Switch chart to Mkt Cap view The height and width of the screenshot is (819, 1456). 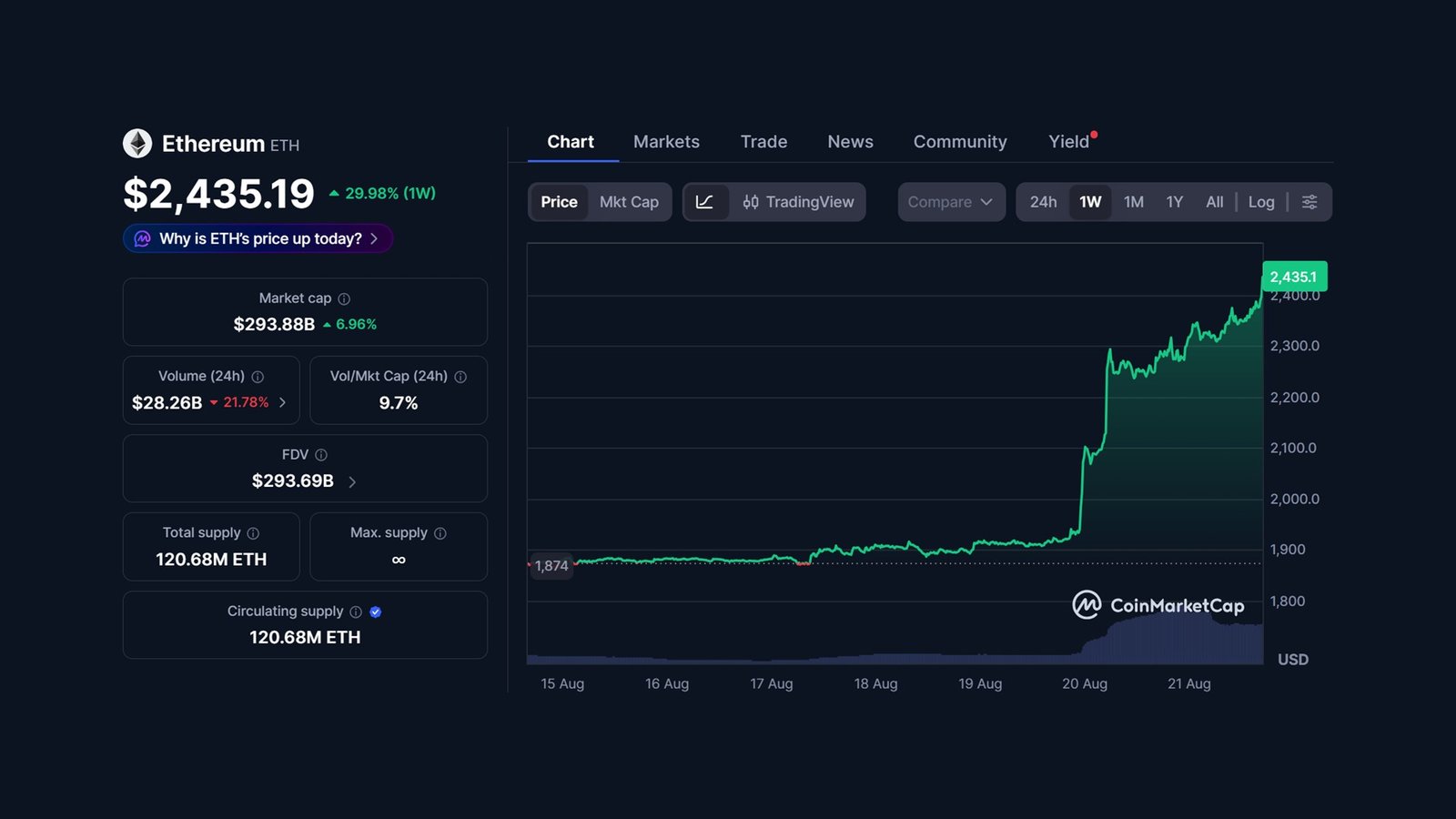pyautogui.click(x=629, y=202)
